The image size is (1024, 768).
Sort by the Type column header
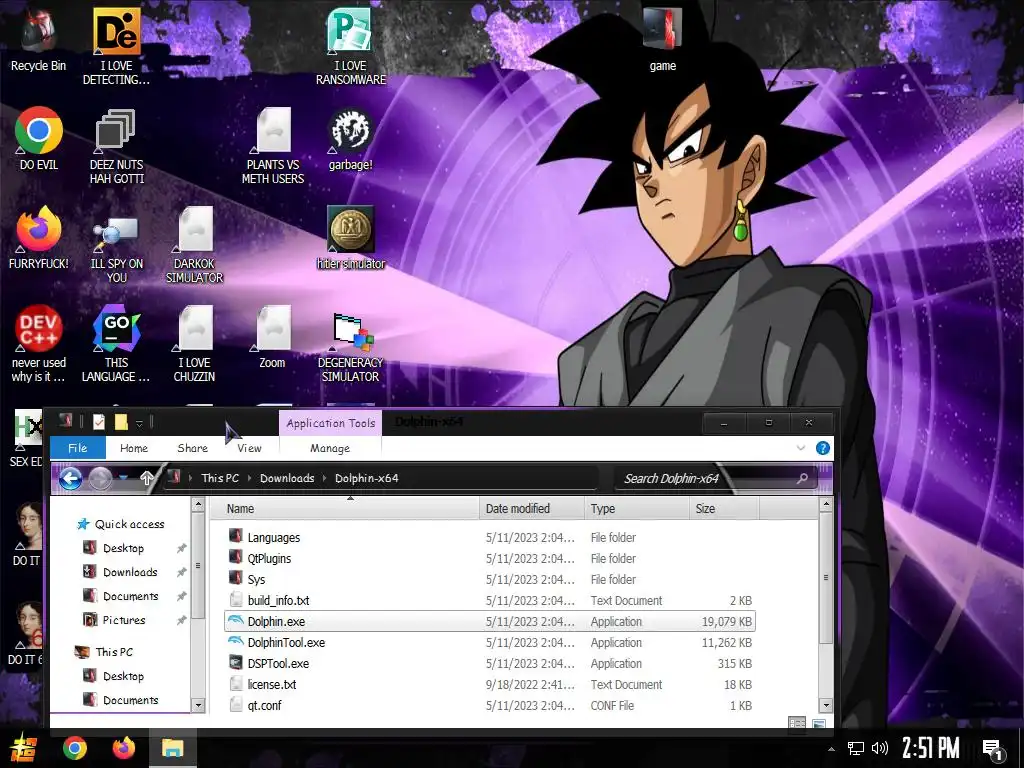[x=636, y=508]
